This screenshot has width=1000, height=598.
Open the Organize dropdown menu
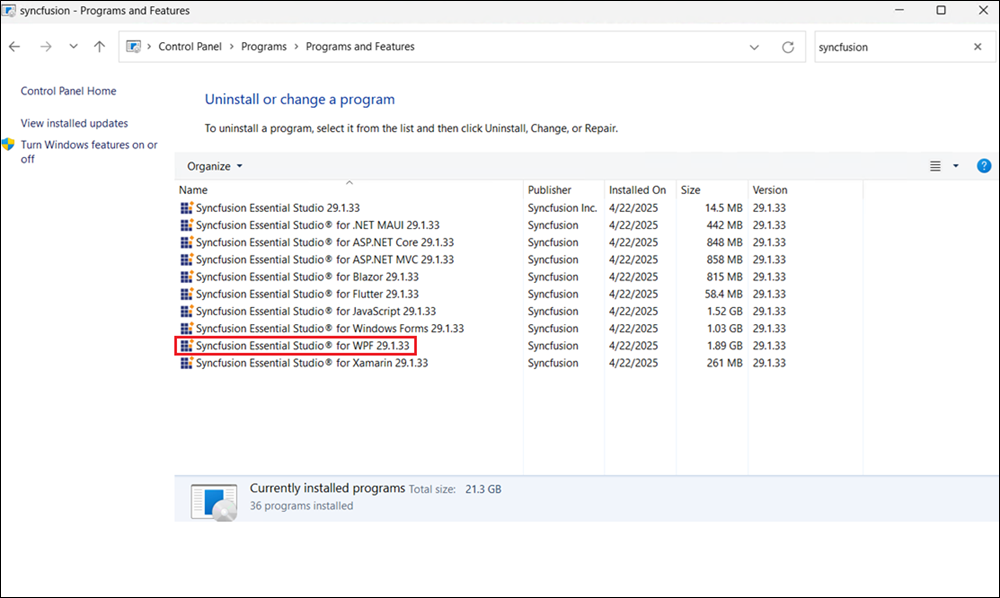pos(214,166)
